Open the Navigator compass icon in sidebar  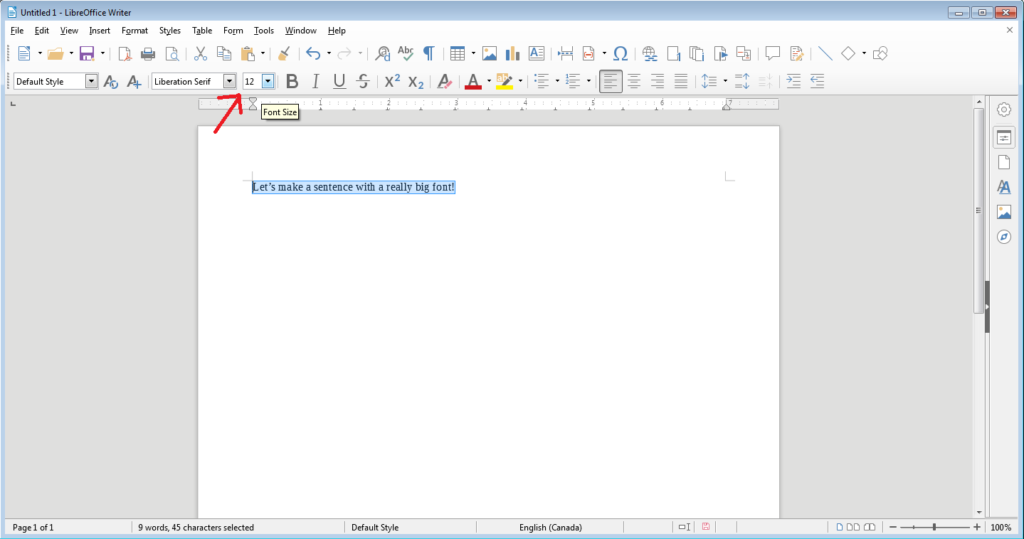pos(1004,237)
